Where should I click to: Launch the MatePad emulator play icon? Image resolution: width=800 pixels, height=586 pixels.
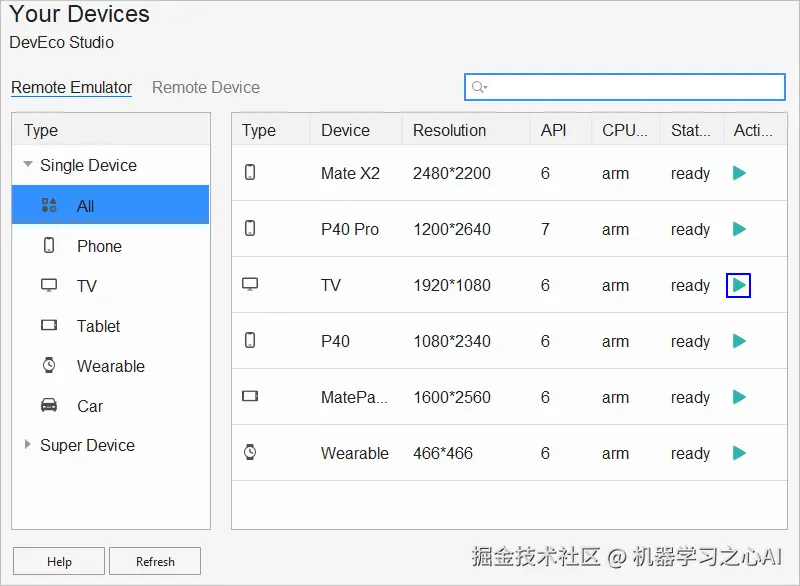tap(739, 397)
